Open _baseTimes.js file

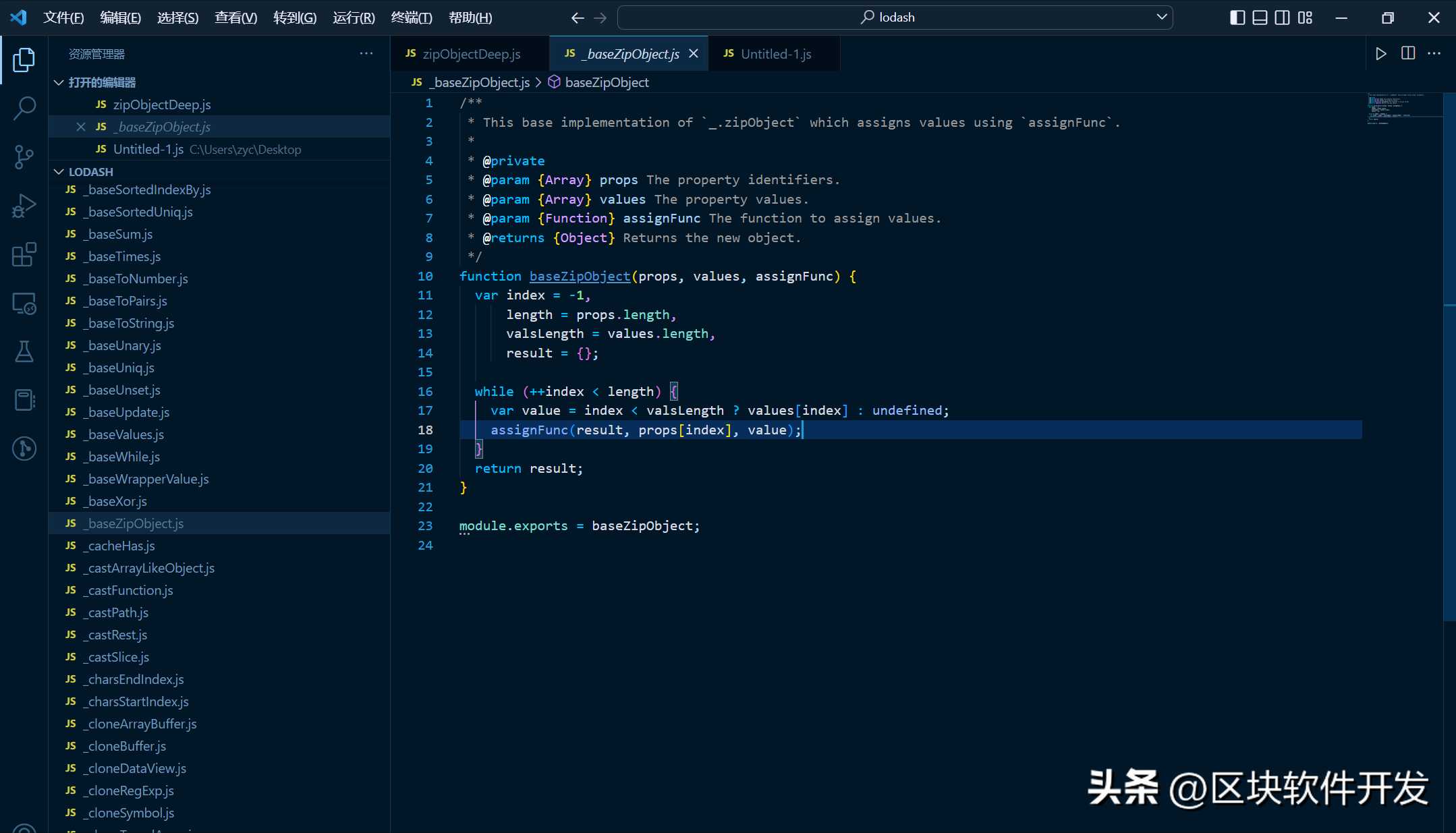tap(219, 256)
